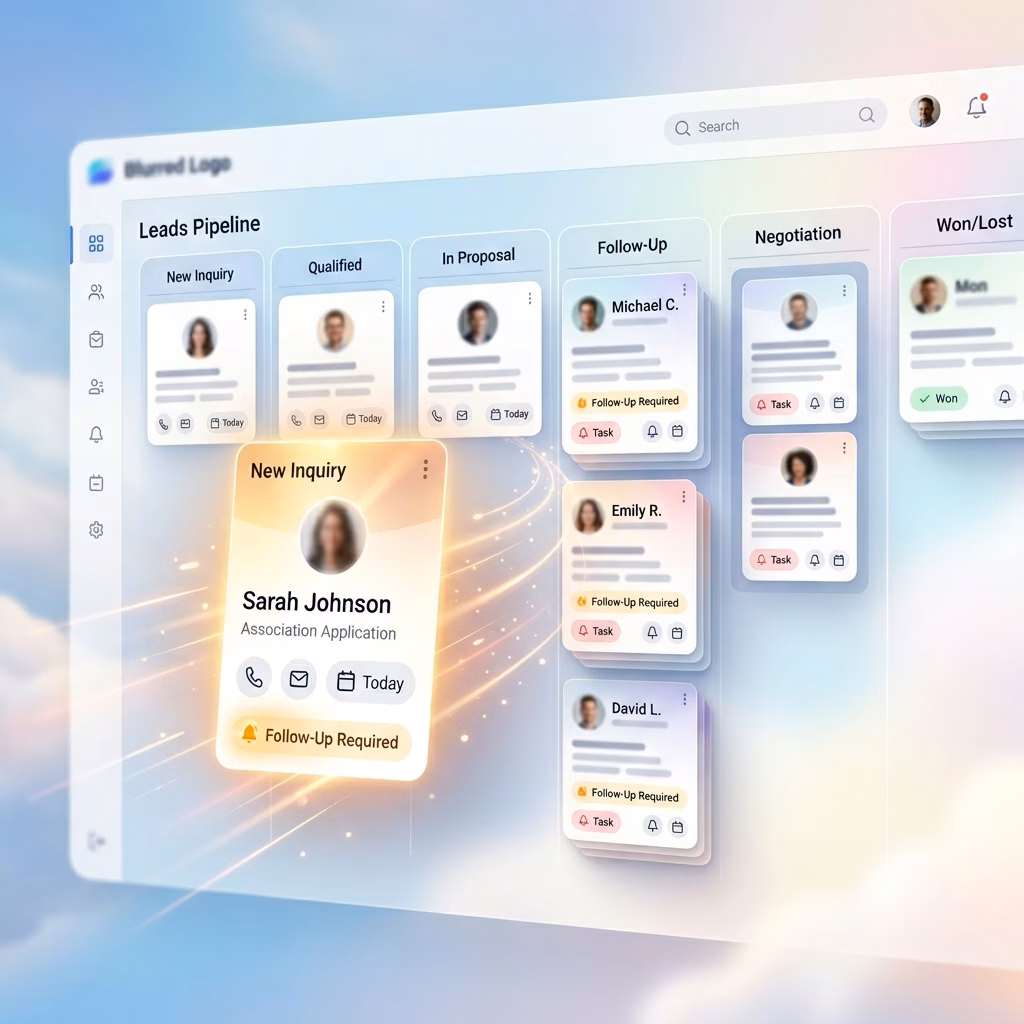Click Follow-Up Required tag on Michael C. card

629,402
